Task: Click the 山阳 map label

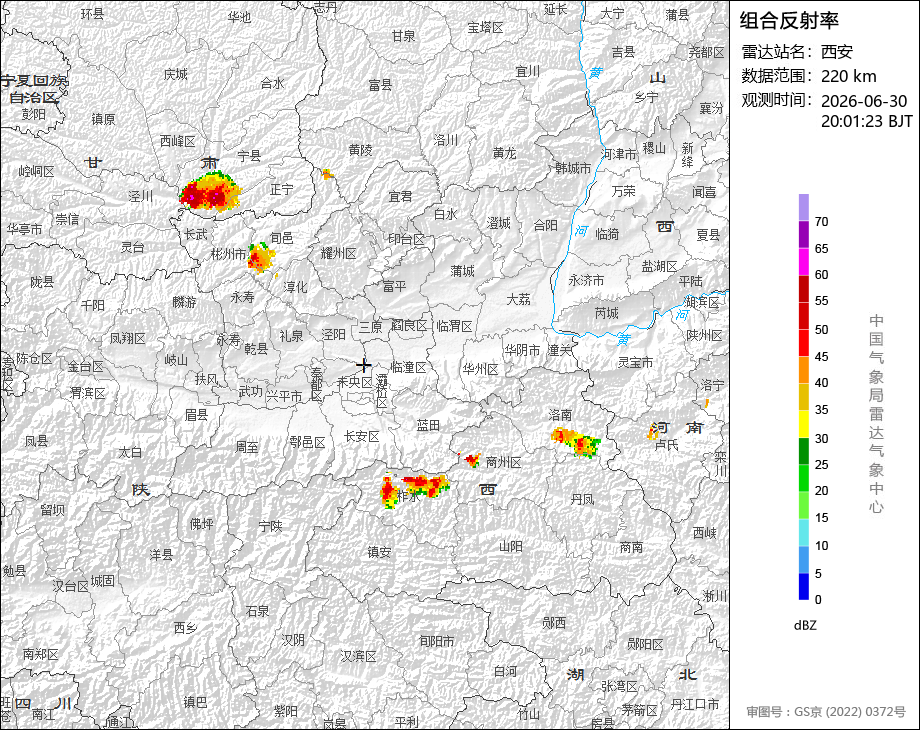Action: coord(510,546)
